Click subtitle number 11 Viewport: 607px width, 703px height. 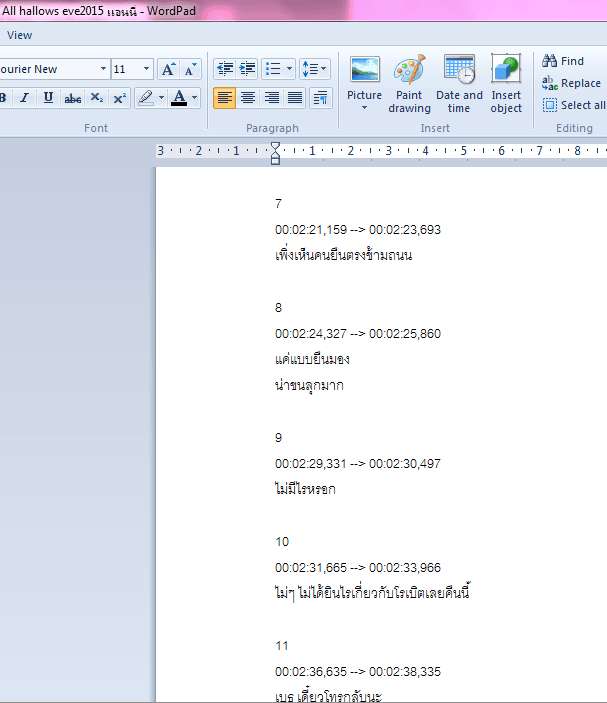point(282,646)
